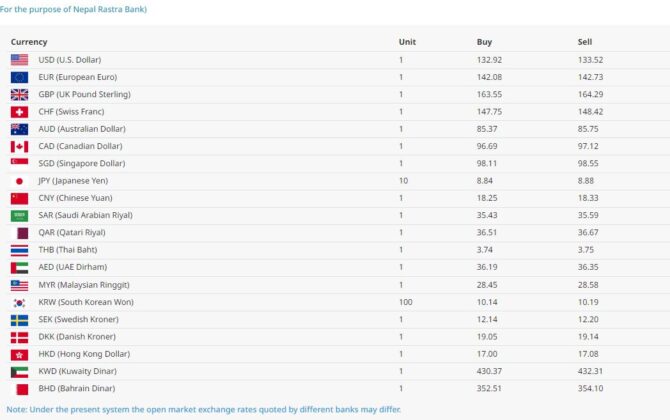The image size is (670, 420).
Task: Click the Hong Kong Dollar flag
Action: tap(19, 354)
